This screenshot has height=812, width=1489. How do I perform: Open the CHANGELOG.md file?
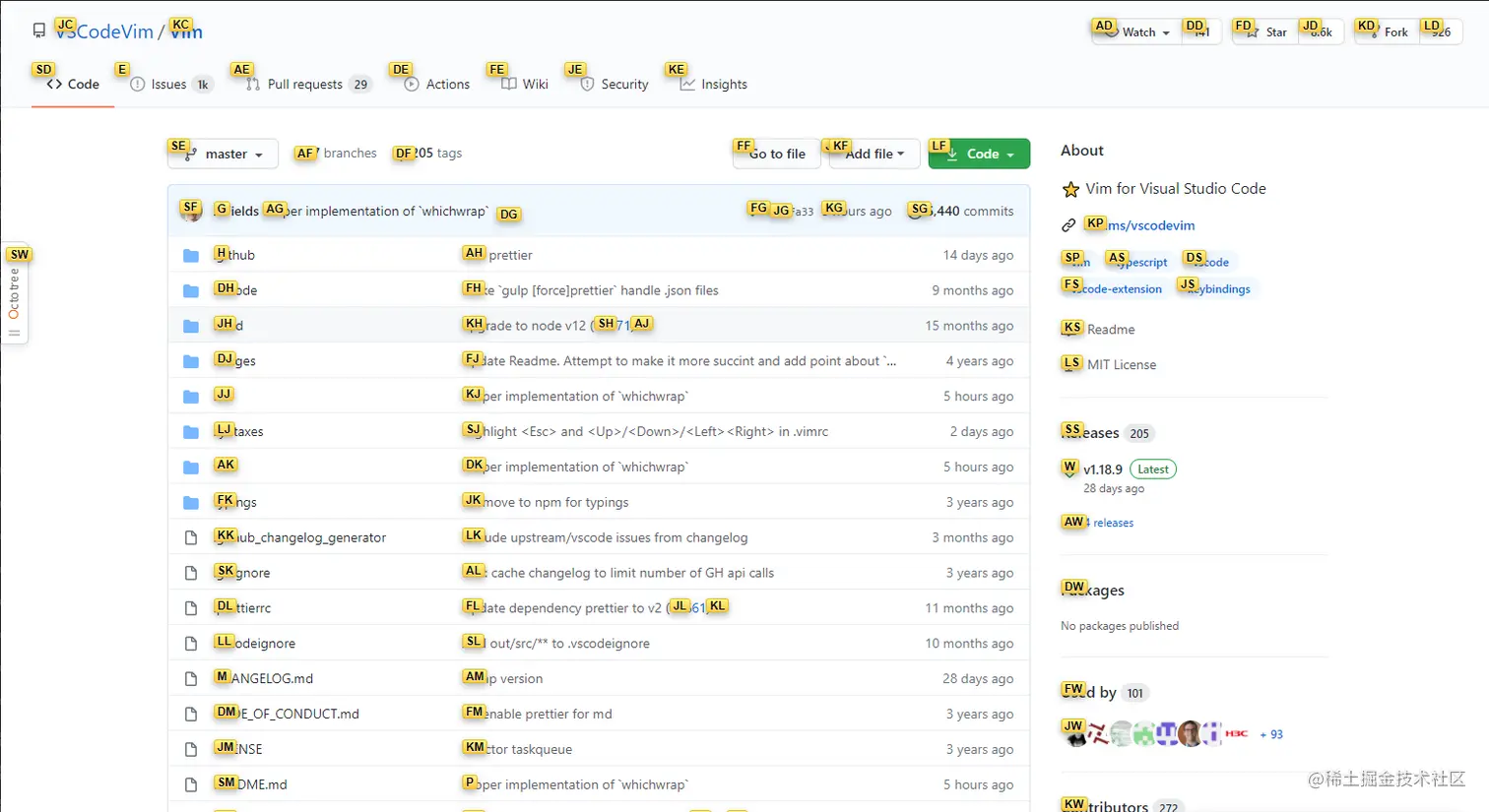pos(264,679)
